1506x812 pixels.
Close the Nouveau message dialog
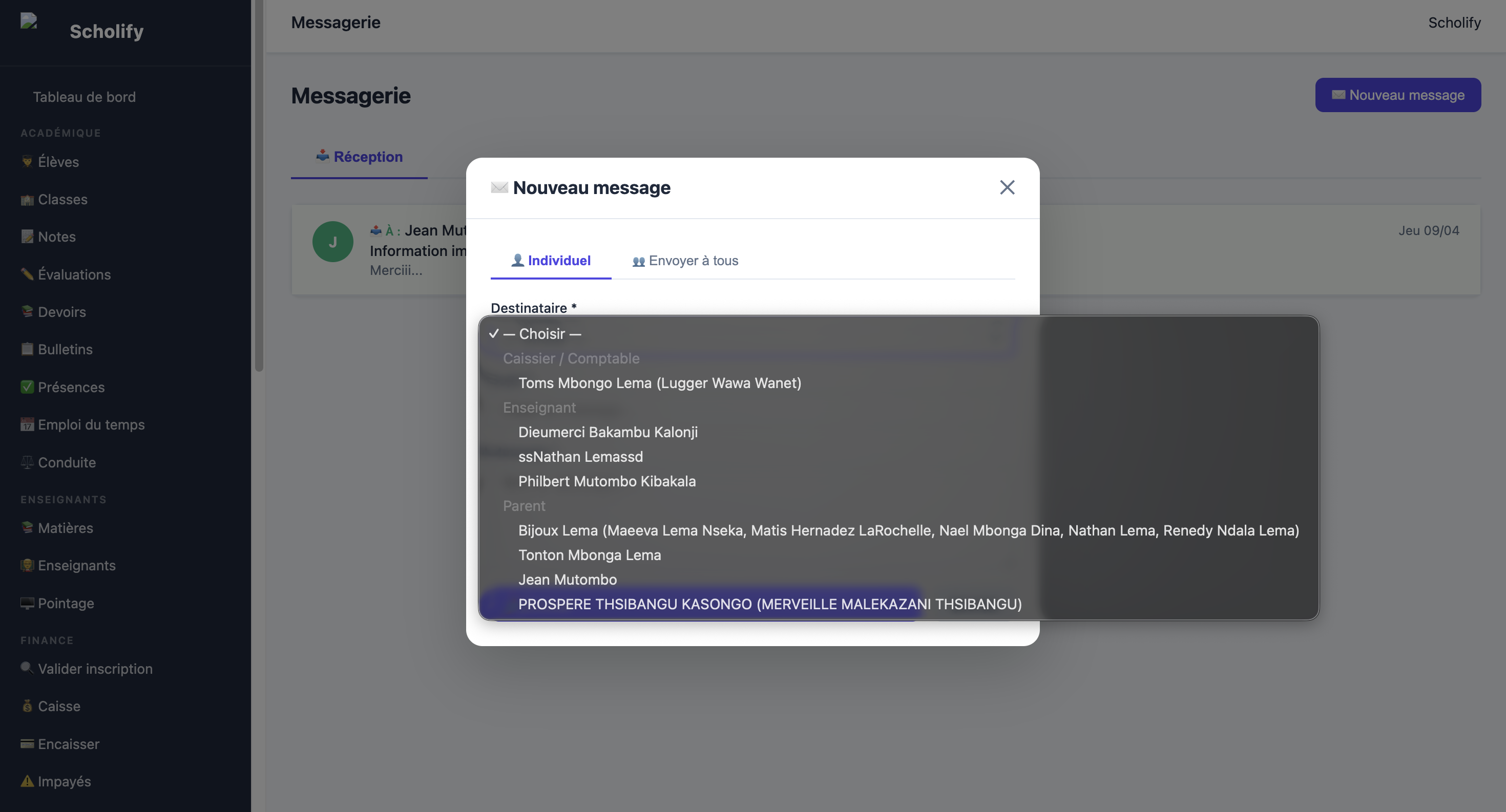[x=1007, y=187]
